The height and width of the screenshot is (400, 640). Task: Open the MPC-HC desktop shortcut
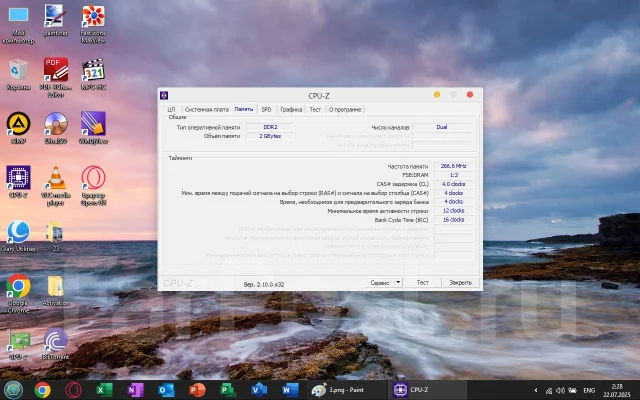(x=93, y=74)
